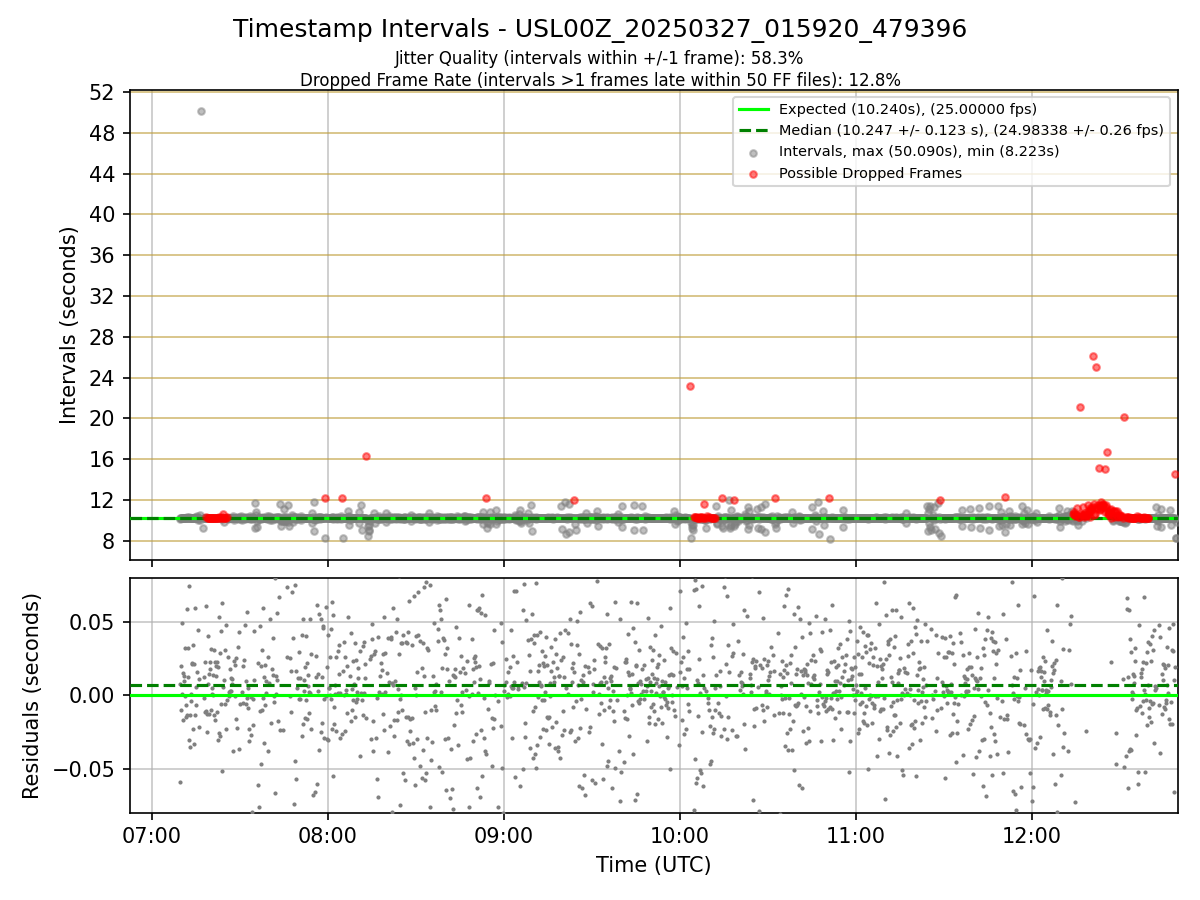Click the gray dot marker sample in legend

coord(754,152)
